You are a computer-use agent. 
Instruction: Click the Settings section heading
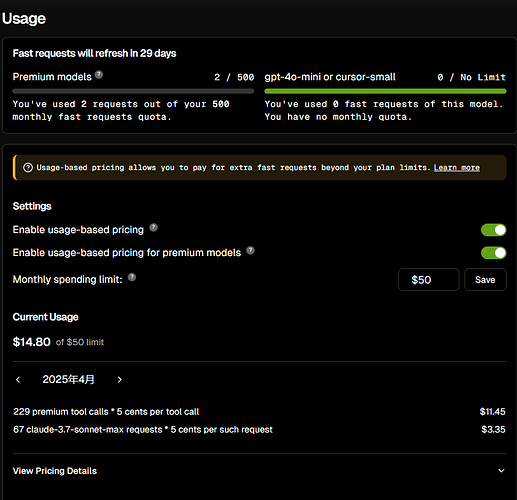pos(32,206)
